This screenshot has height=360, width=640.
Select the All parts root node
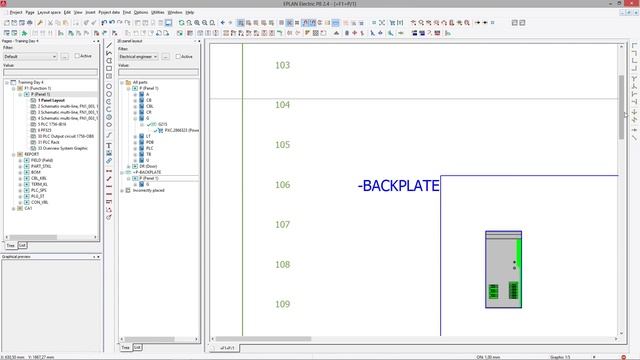[x=140, y=82]
